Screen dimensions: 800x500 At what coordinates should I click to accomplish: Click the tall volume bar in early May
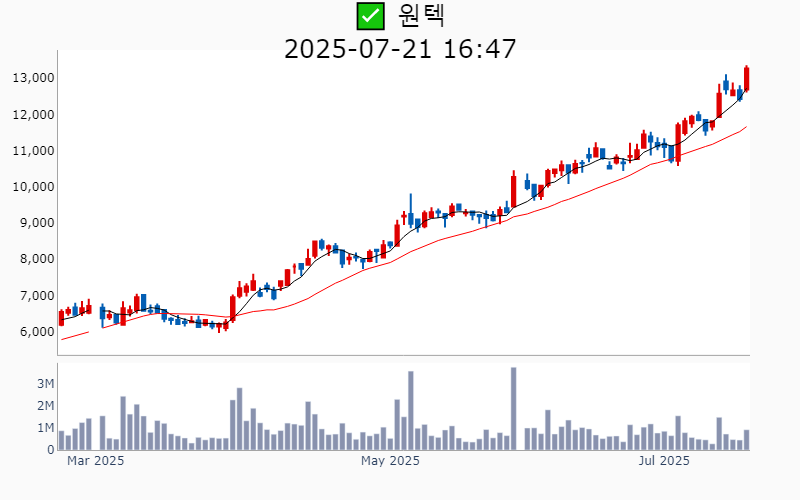(411, 411)
